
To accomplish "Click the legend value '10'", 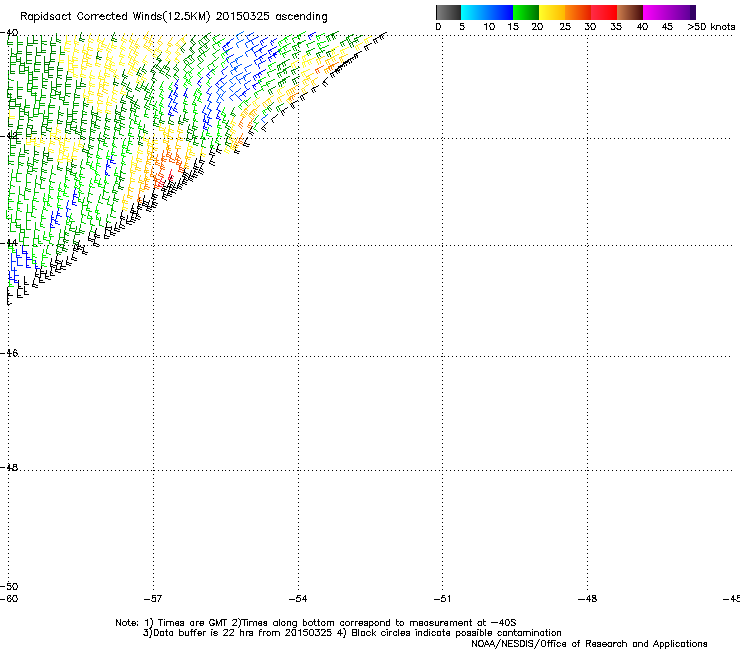I will tap(489, 27).
